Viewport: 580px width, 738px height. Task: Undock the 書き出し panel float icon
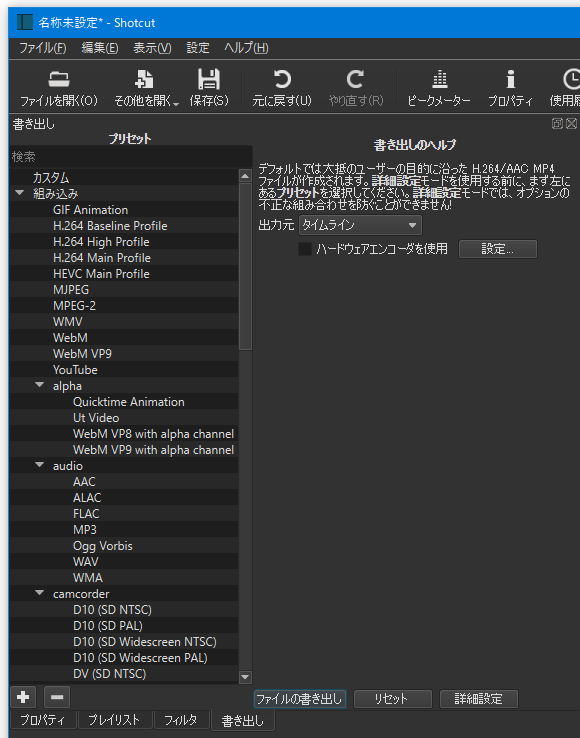[x=557, y=123]
